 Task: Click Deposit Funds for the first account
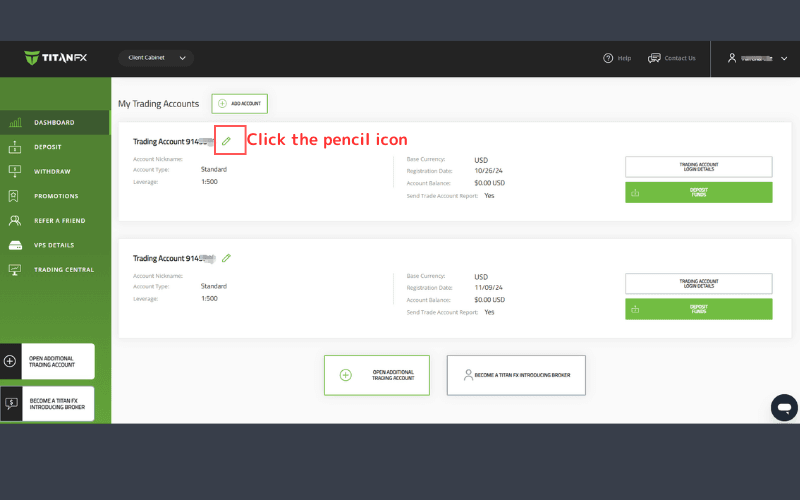click(698, 192)
